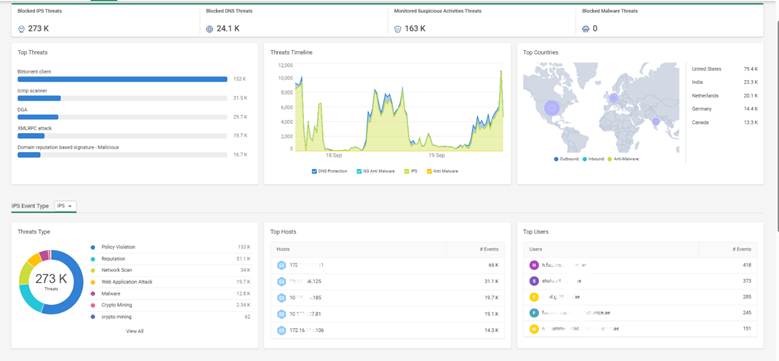
Task: Click the avatar of the user with 285 events
Action: (x=534, y=297)
